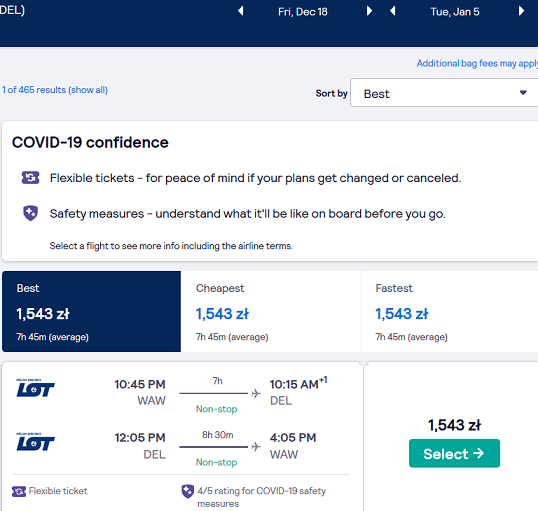Screen dimensions: 538x511
Task: Click the return flight airplane icon
Action: pyautogui.click(x=256, y=447)
